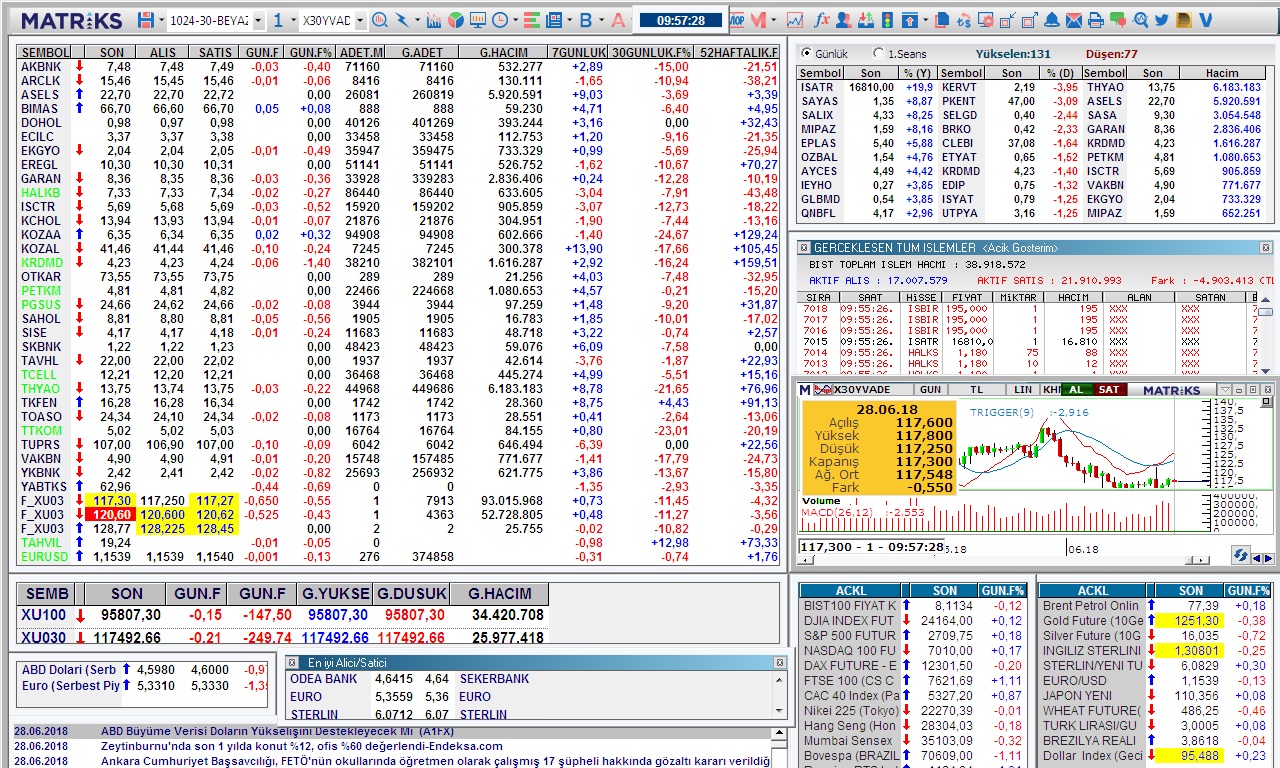This screenshot has height=768, width=1280.
Task: Expand the arrow next to red M icon
Action: click(x=773, y=20)
